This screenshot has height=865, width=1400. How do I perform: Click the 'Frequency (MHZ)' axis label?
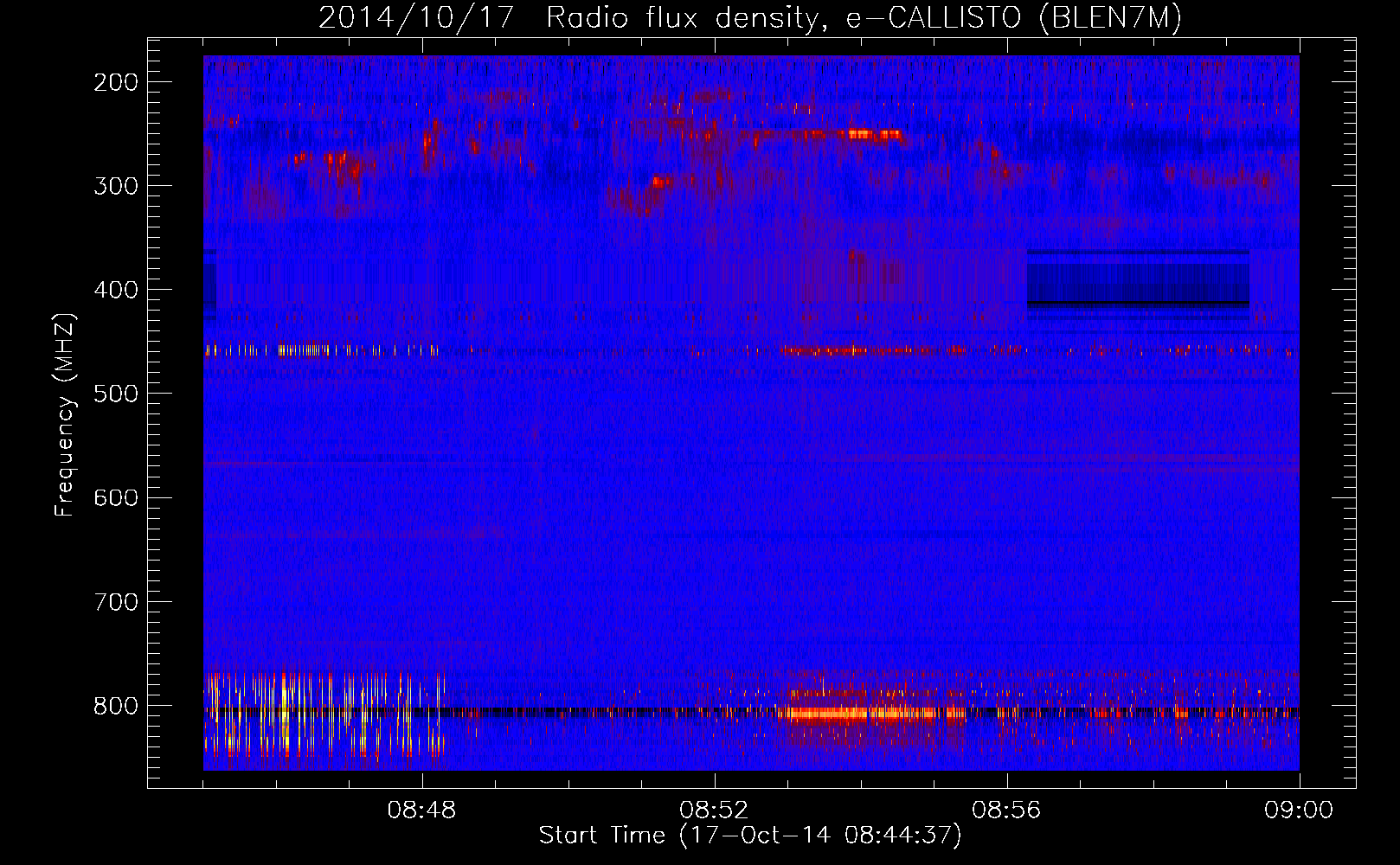pyautogui.click(x=65, y=415)
